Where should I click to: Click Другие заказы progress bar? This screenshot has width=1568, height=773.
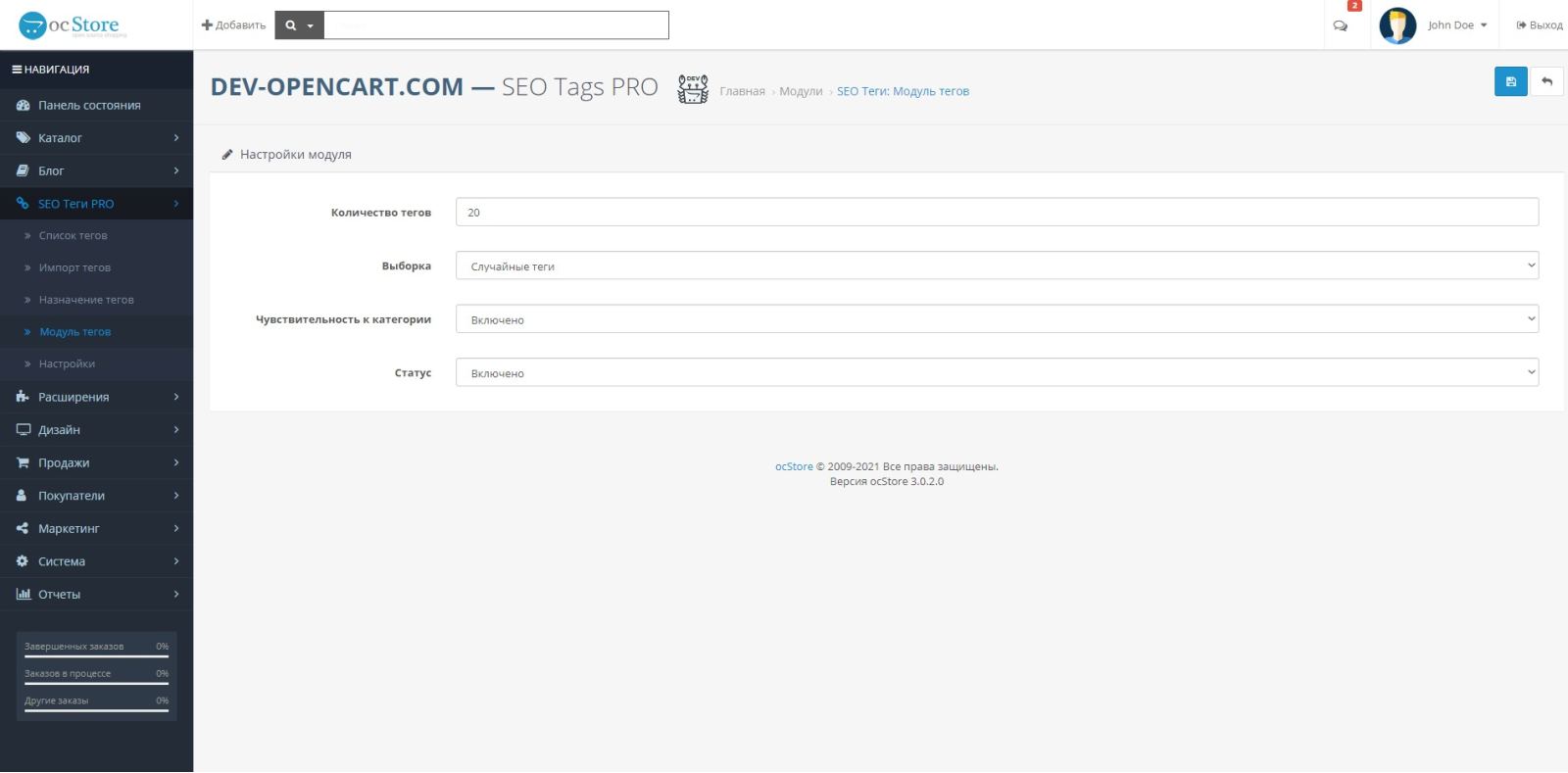(96, 710)
